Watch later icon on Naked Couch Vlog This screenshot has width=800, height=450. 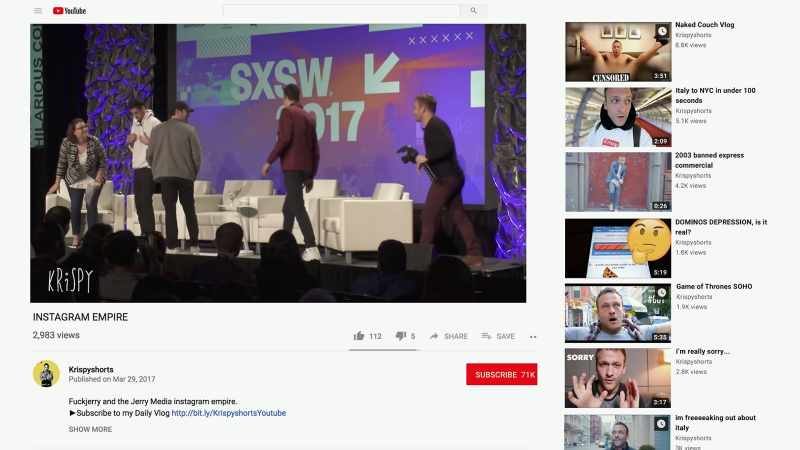(662, 31)
